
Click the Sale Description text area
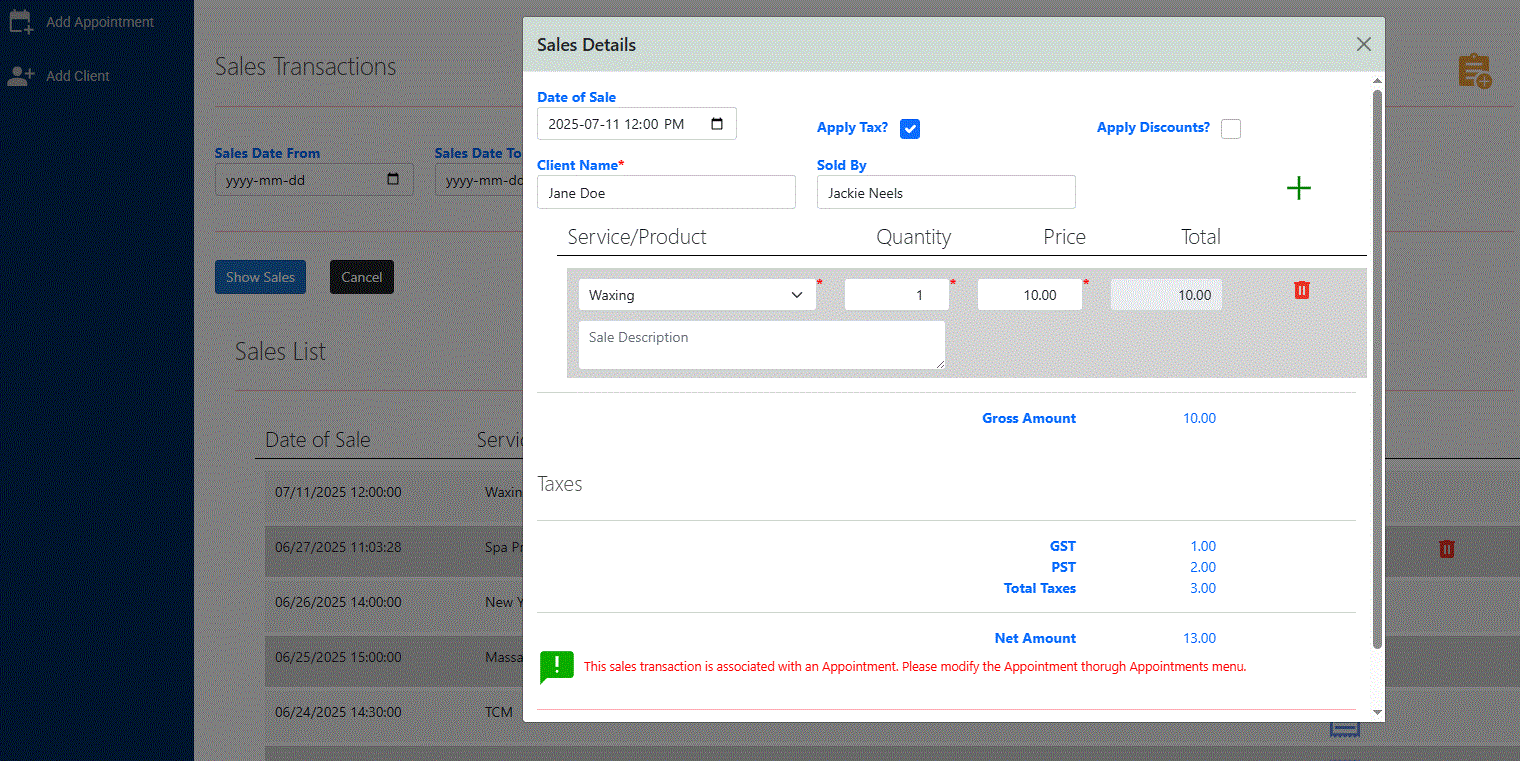tap(761, 345)
